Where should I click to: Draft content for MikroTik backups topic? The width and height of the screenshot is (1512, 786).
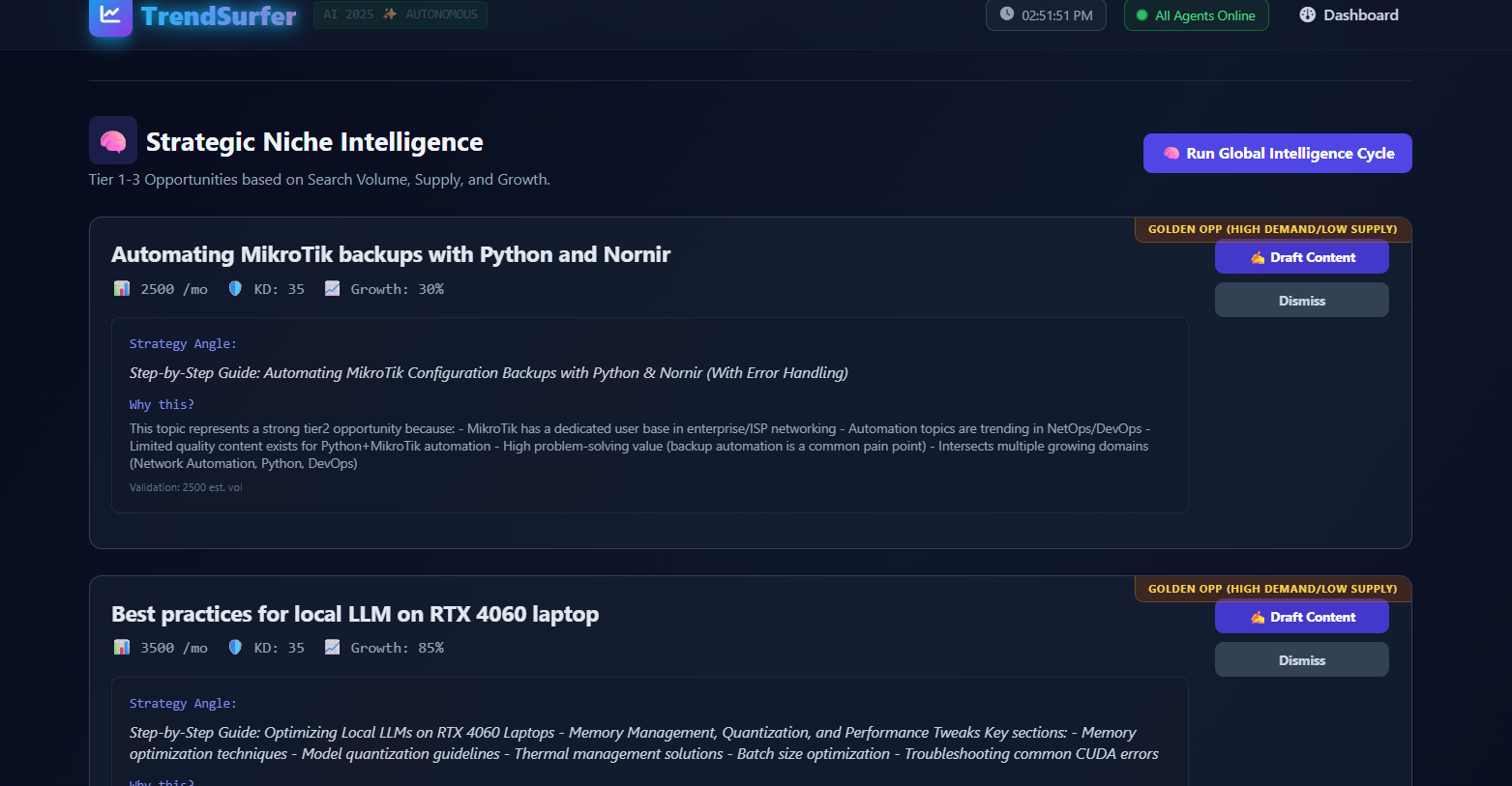tap(1301, 257)
